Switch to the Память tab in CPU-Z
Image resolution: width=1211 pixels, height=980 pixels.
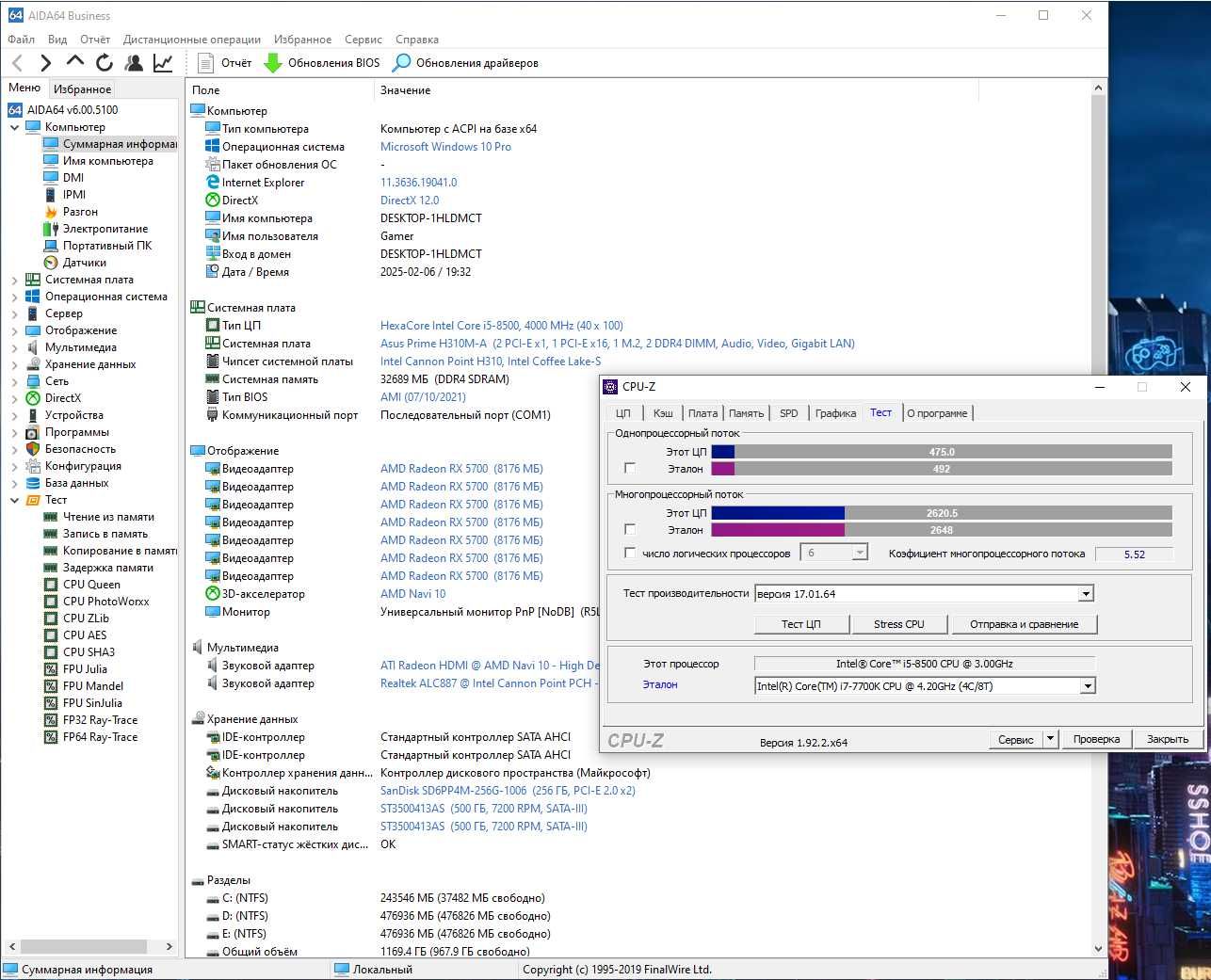[x=746, y=413]
